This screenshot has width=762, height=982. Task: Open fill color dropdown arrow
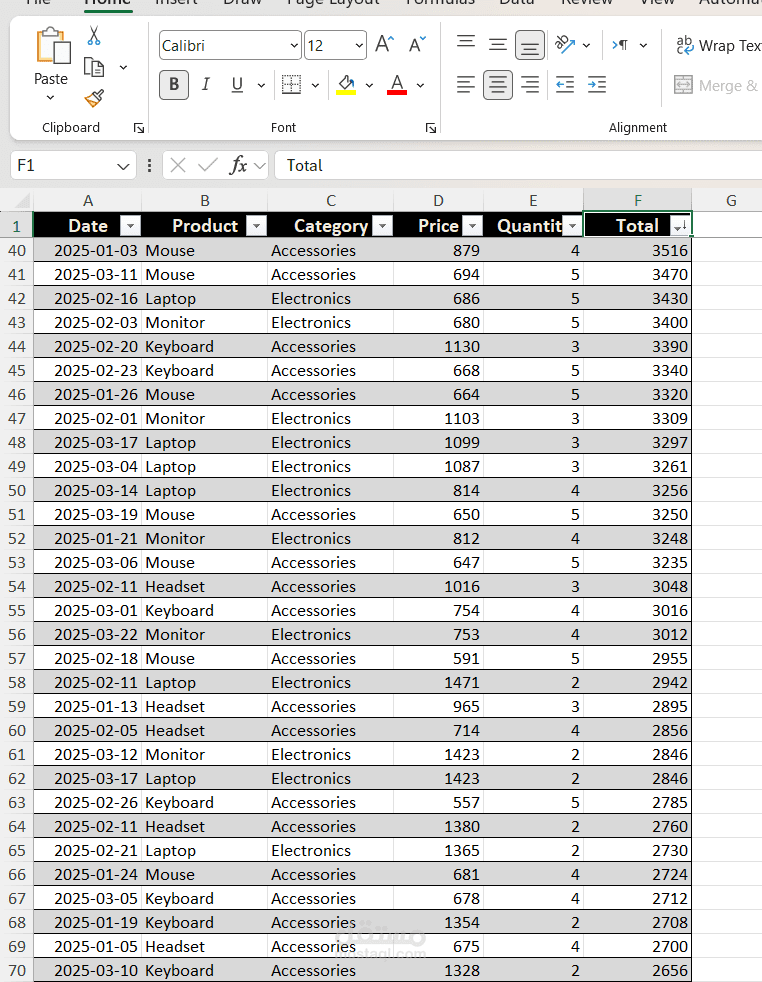coord(369,85)
